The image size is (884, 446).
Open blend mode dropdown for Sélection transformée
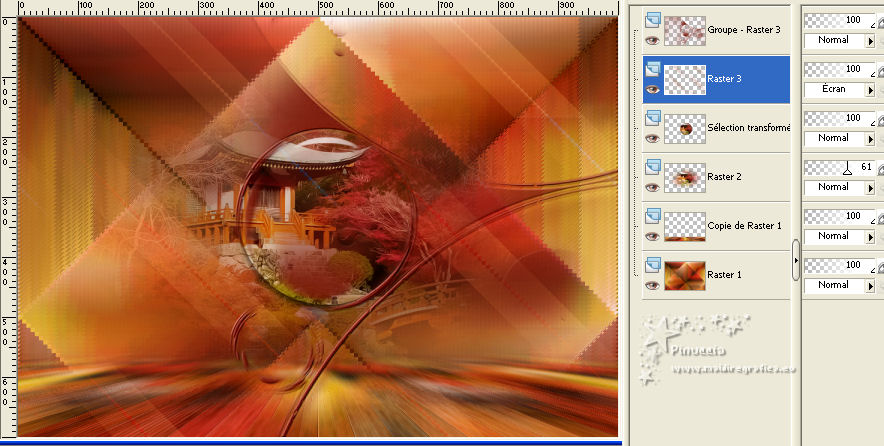(x=839, y=139)
